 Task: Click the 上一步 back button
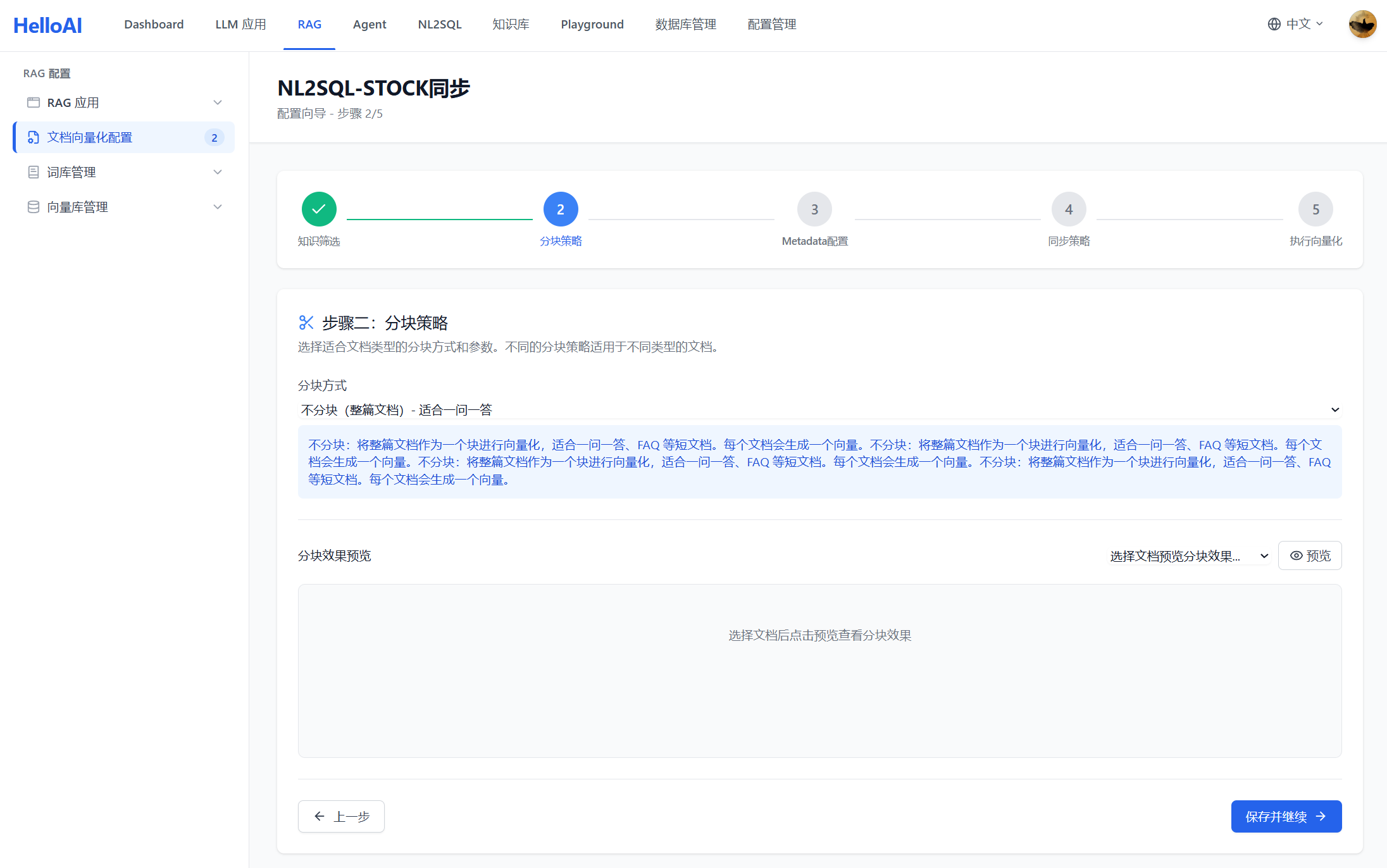click(341, 816)
